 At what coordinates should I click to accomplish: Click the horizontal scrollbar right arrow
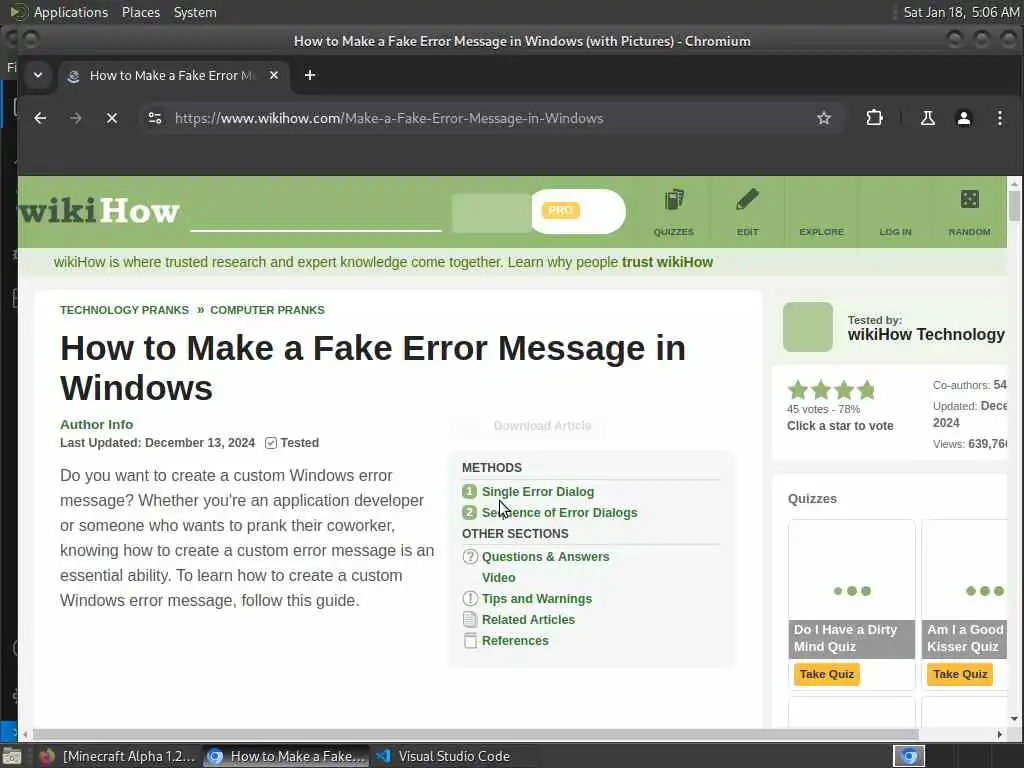(999, 734)
